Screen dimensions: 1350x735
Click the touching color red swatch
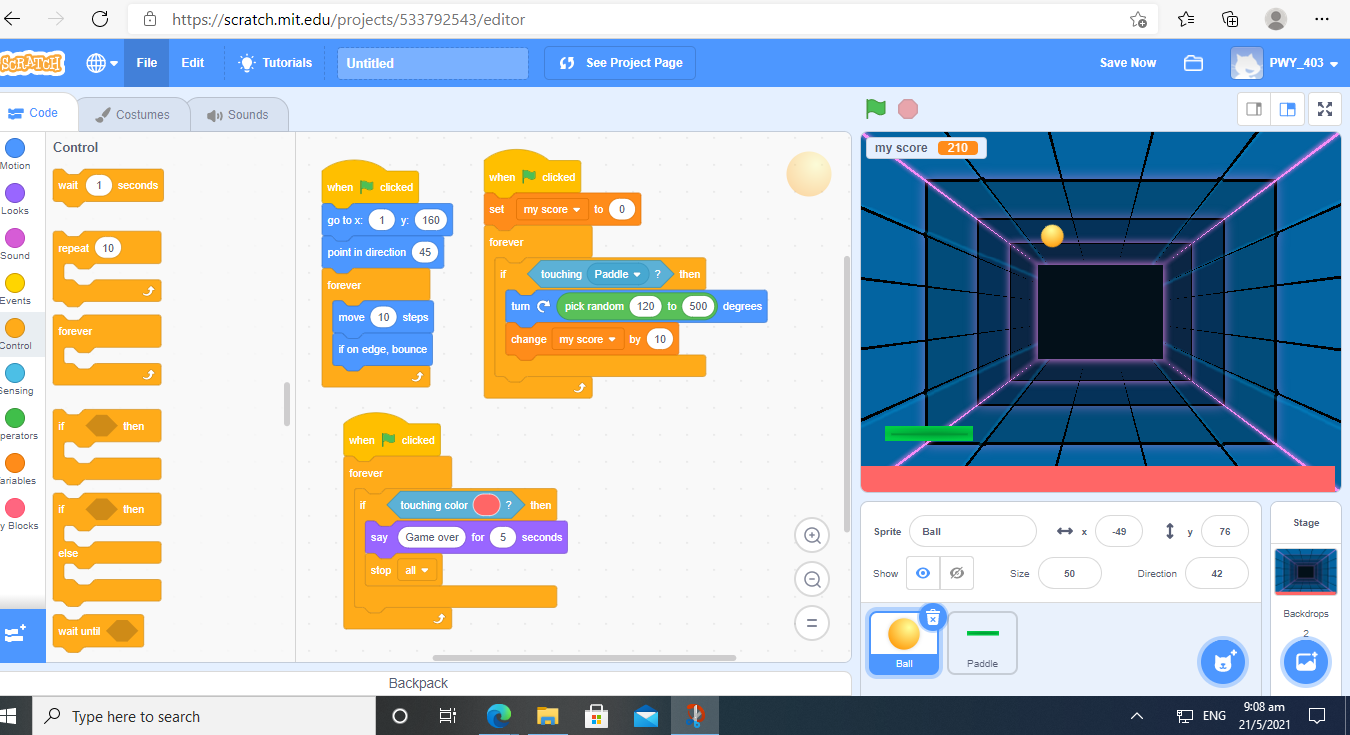486,505
